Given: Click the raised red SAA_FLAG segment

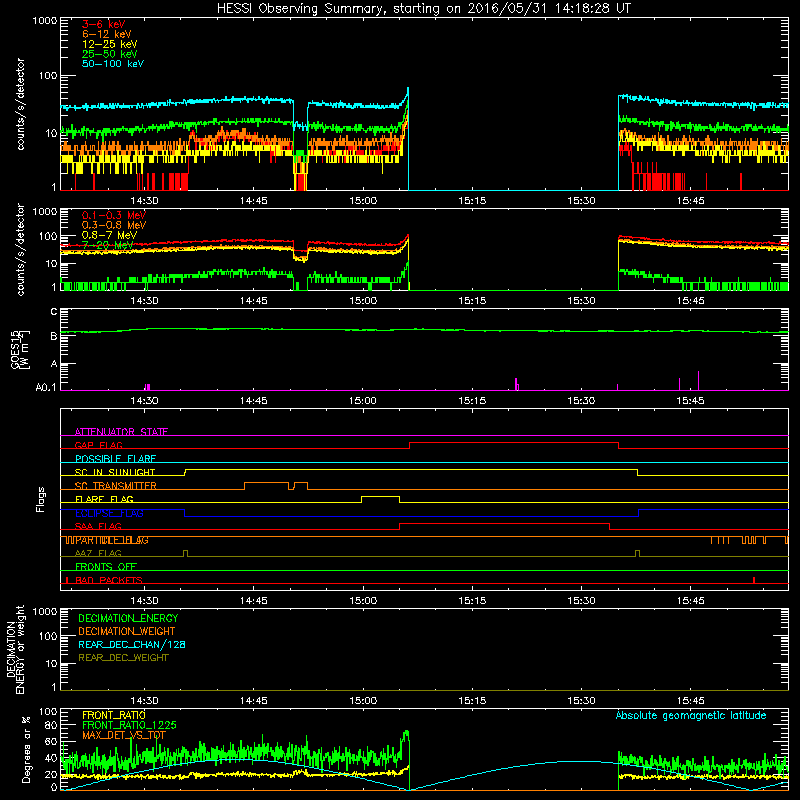Looking at the screenshot, I should click(505, 523).
